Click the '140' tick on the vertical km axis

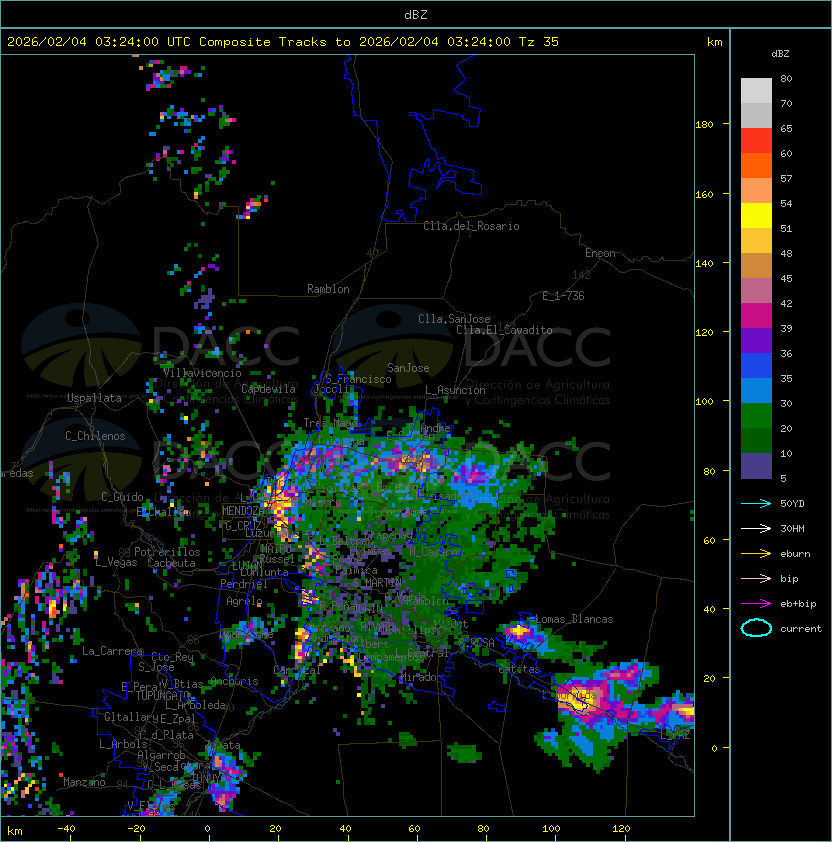pos(704,264)
